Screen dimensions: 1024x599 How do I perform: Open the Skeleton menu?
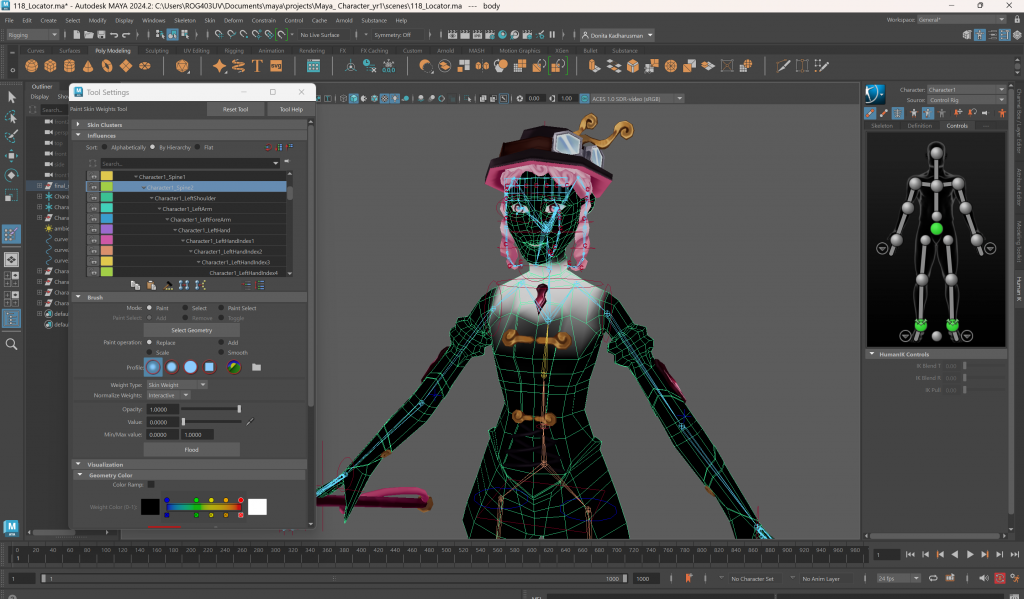[x=185, y=20]
